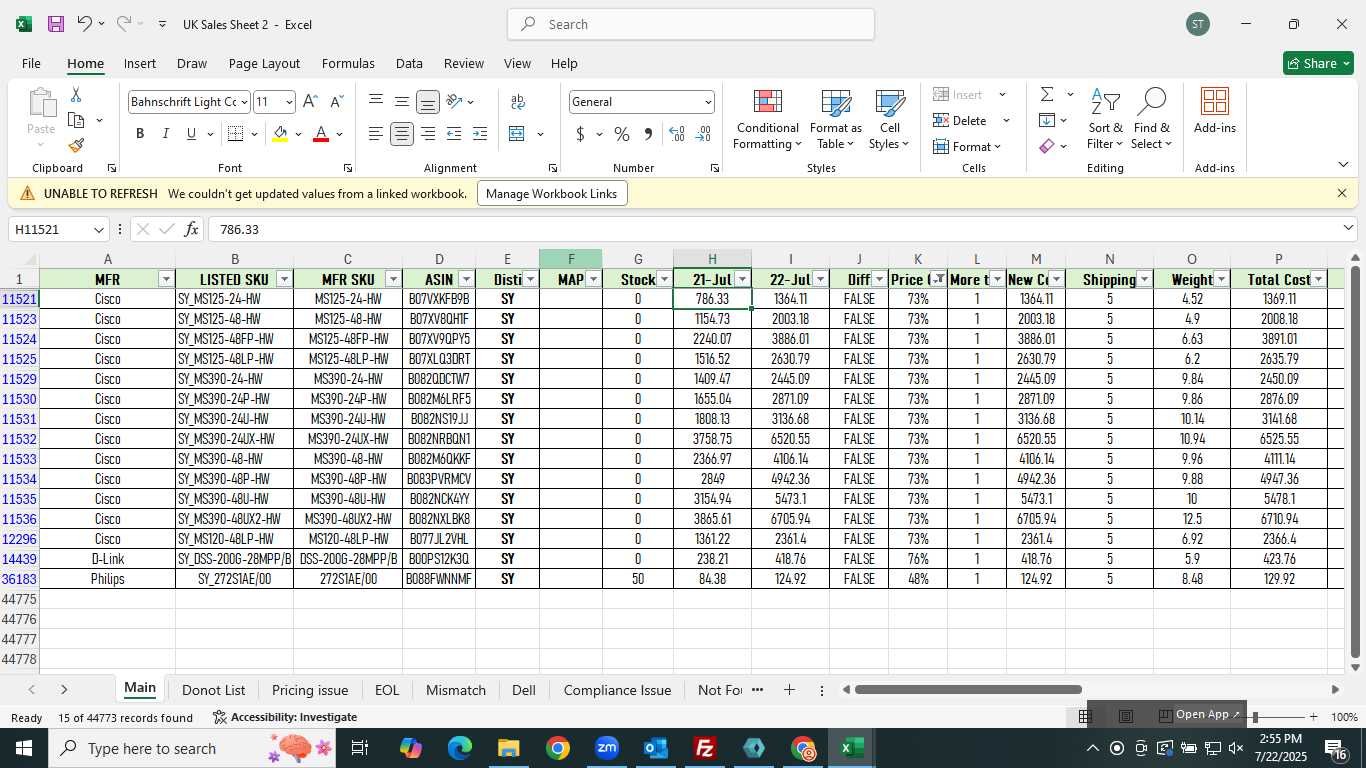Open the Total Cost filter dropdown
Screen dimensions: 1366x768
1318,279
